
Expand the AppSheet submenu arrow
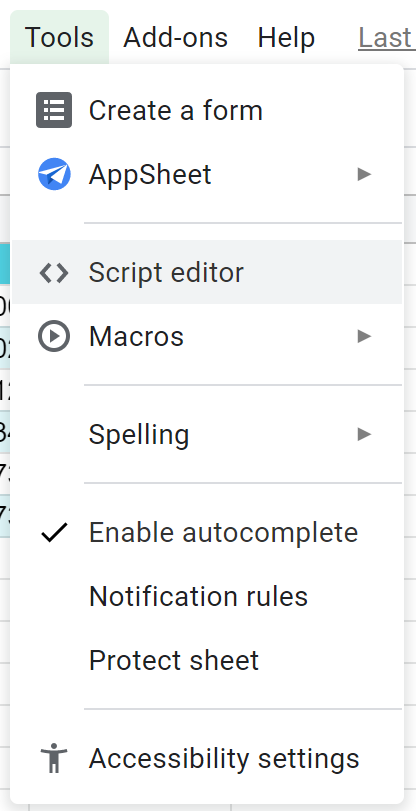tap(364, 174)
